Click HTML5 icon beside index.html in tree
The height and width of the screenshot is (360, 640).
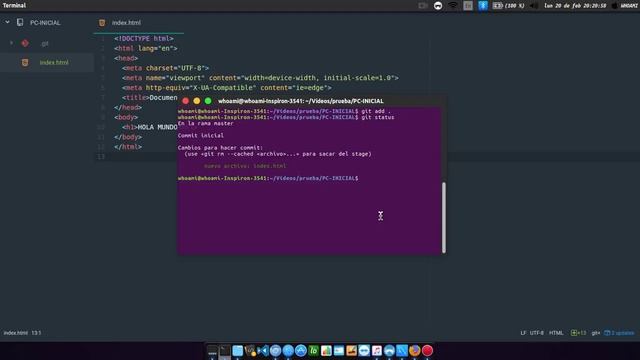(x=25, y=62)
